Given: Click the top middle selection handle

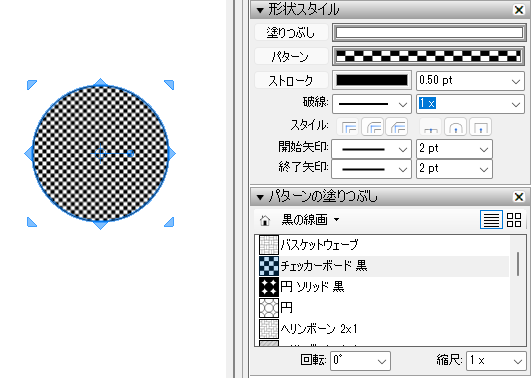Looking at the screenshot, I should 101,82.
